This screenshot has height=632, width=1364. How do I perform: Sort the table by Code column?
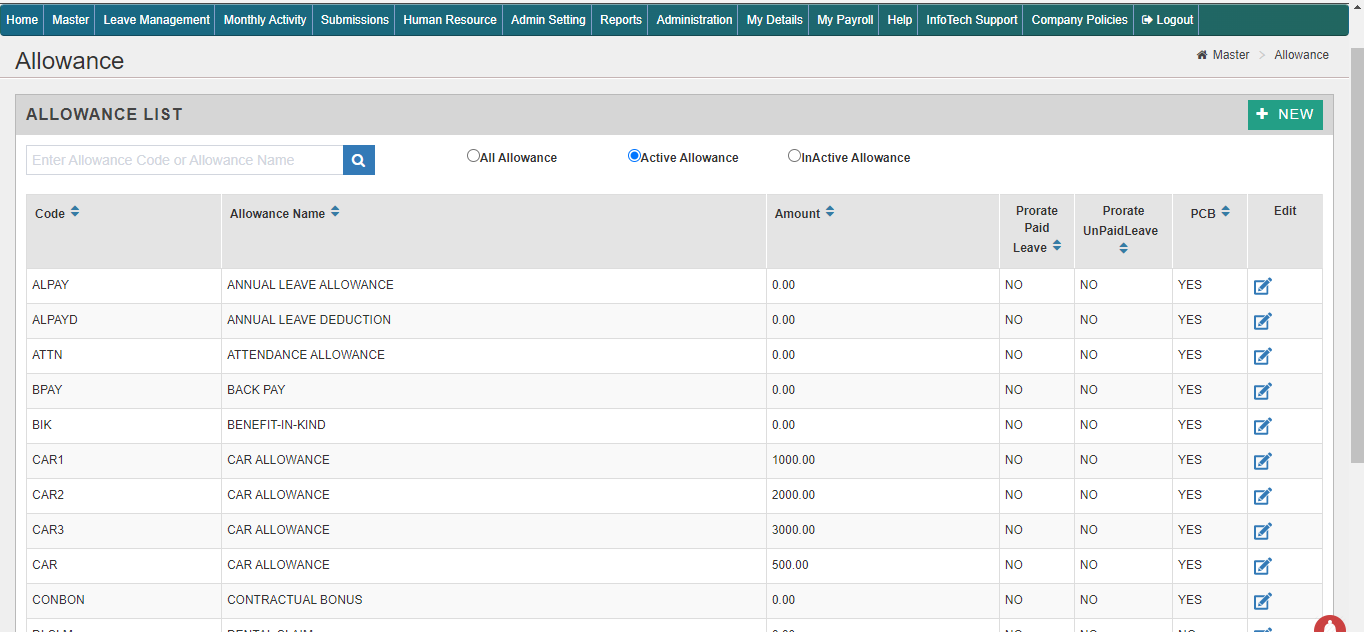[x=75, y=213]
